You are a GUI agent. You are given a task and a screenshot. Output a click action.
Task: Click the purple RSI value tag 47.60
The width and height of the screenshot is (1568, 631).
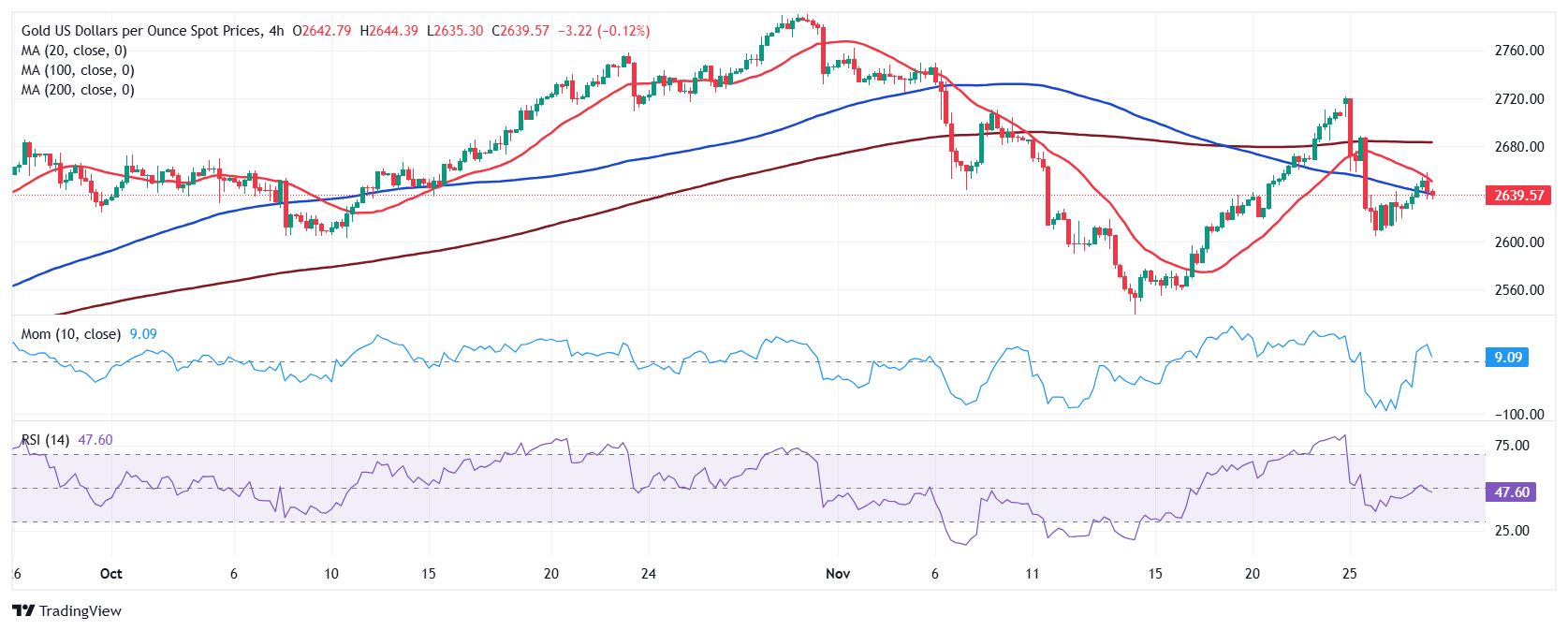1510,492
